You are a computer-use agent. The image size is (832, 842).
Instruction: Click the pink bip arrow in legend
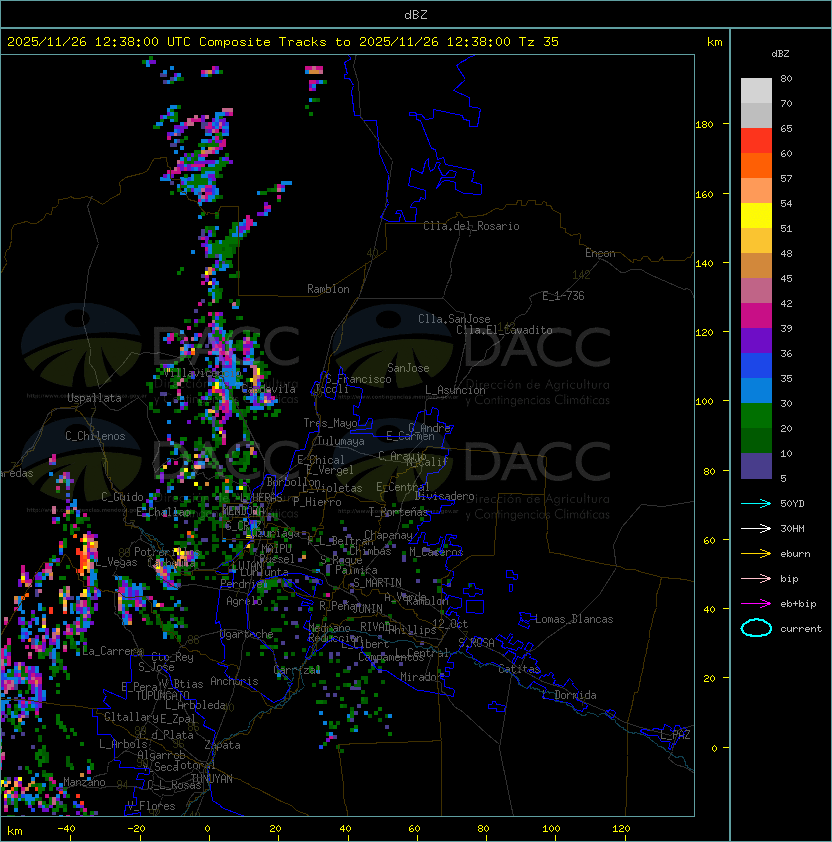pyautogui.click(x=756, y=578)
